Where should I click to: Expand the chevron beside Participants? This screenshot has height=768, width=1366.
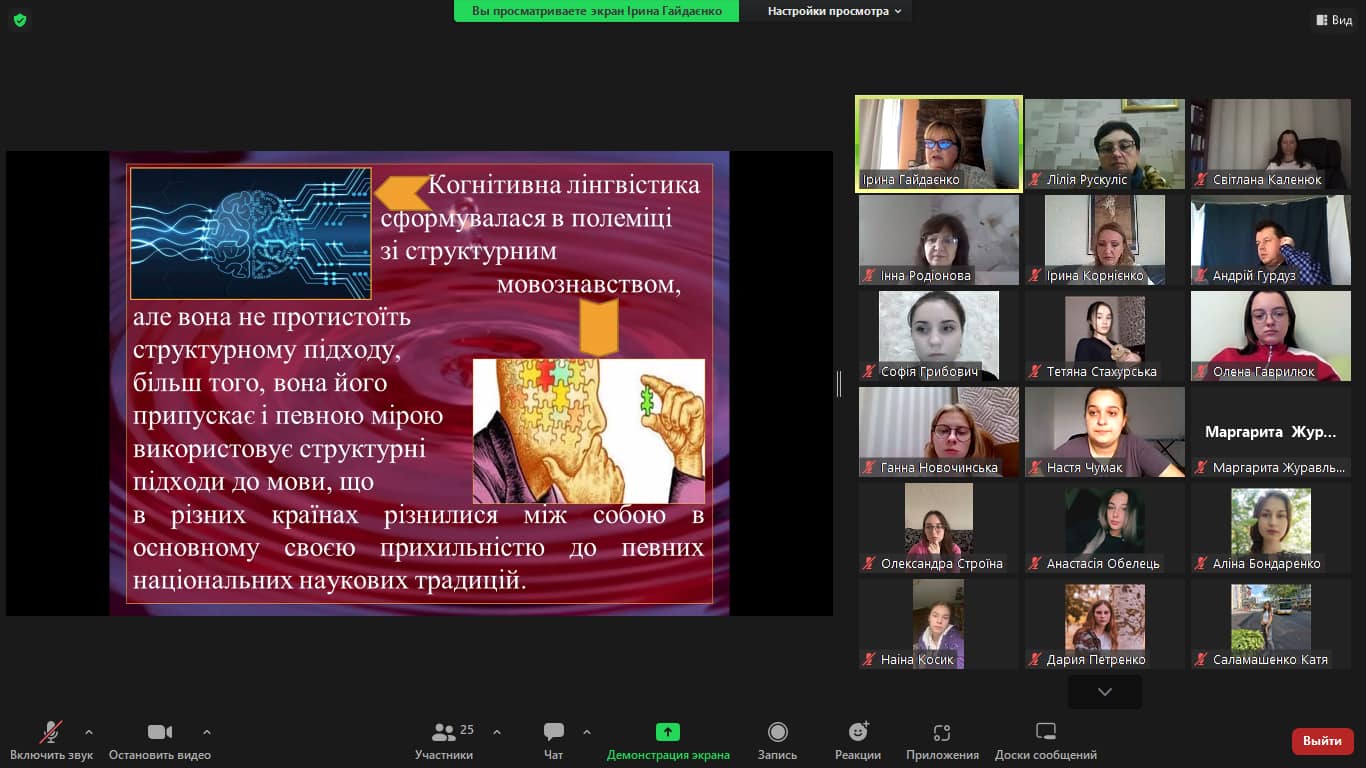(x=497, y=732)
